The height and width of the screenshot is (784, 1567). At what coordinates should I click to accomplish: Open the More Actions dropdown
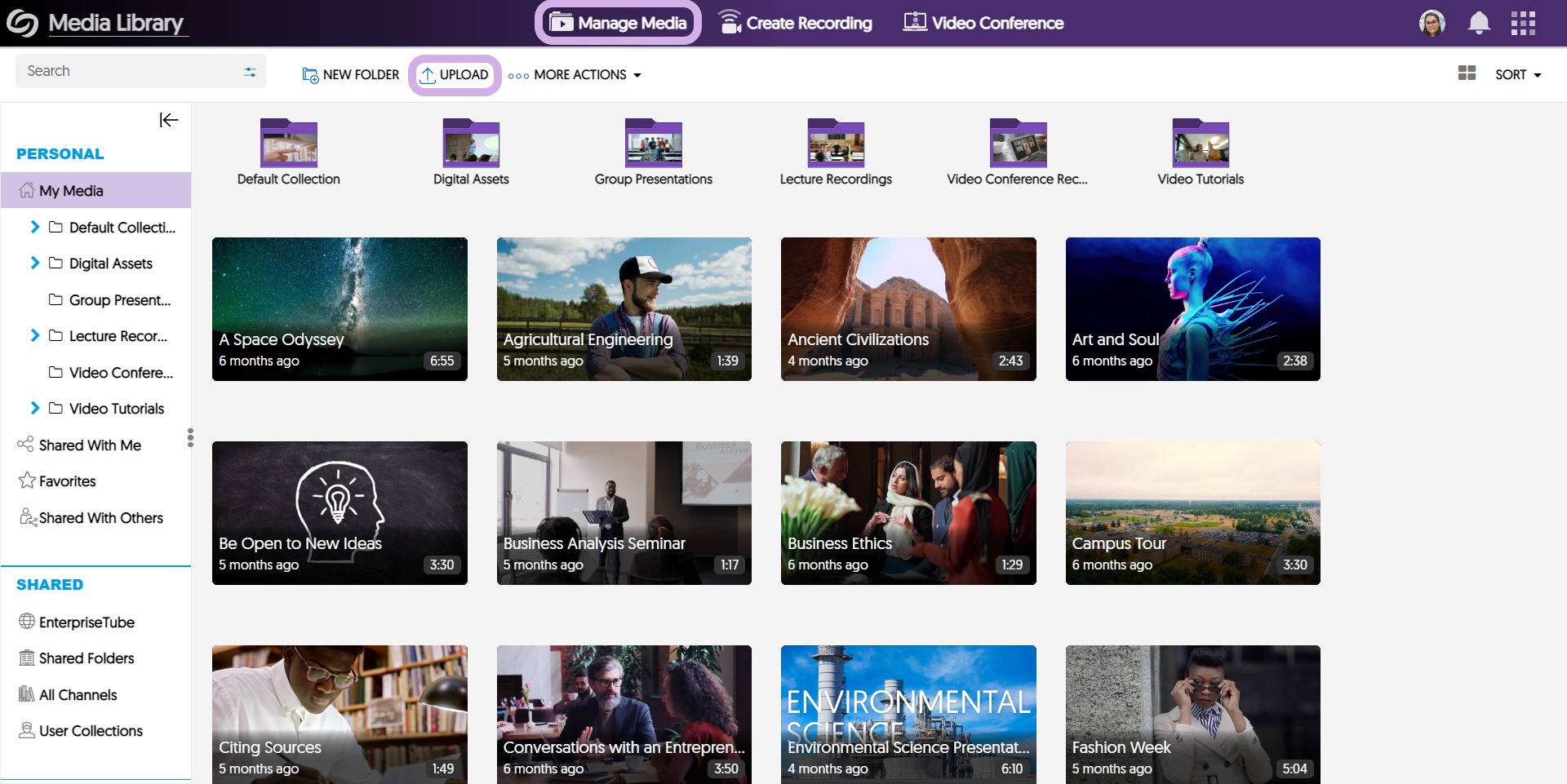point(575,74)
